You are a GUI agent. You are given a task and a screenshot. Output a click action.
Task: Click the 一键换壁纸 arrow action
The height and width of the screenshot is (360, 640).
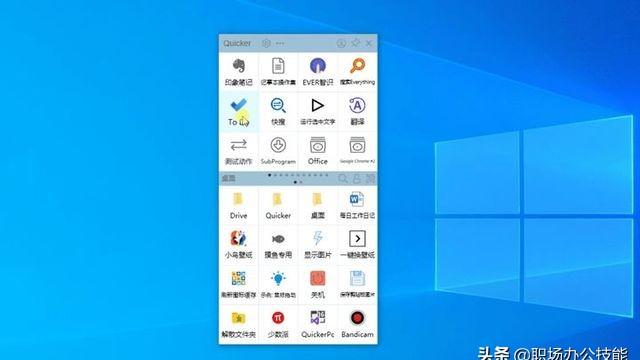pyautogui.click(x=357, y=245)
